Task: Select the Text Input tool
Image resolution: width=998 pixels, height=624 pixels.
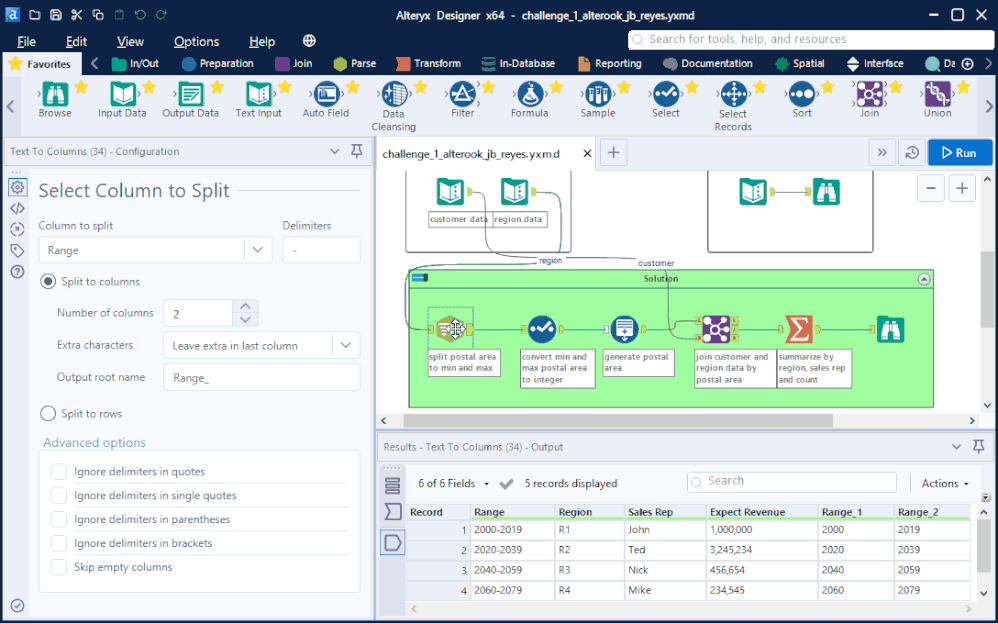Action: (x=258, y=94)
